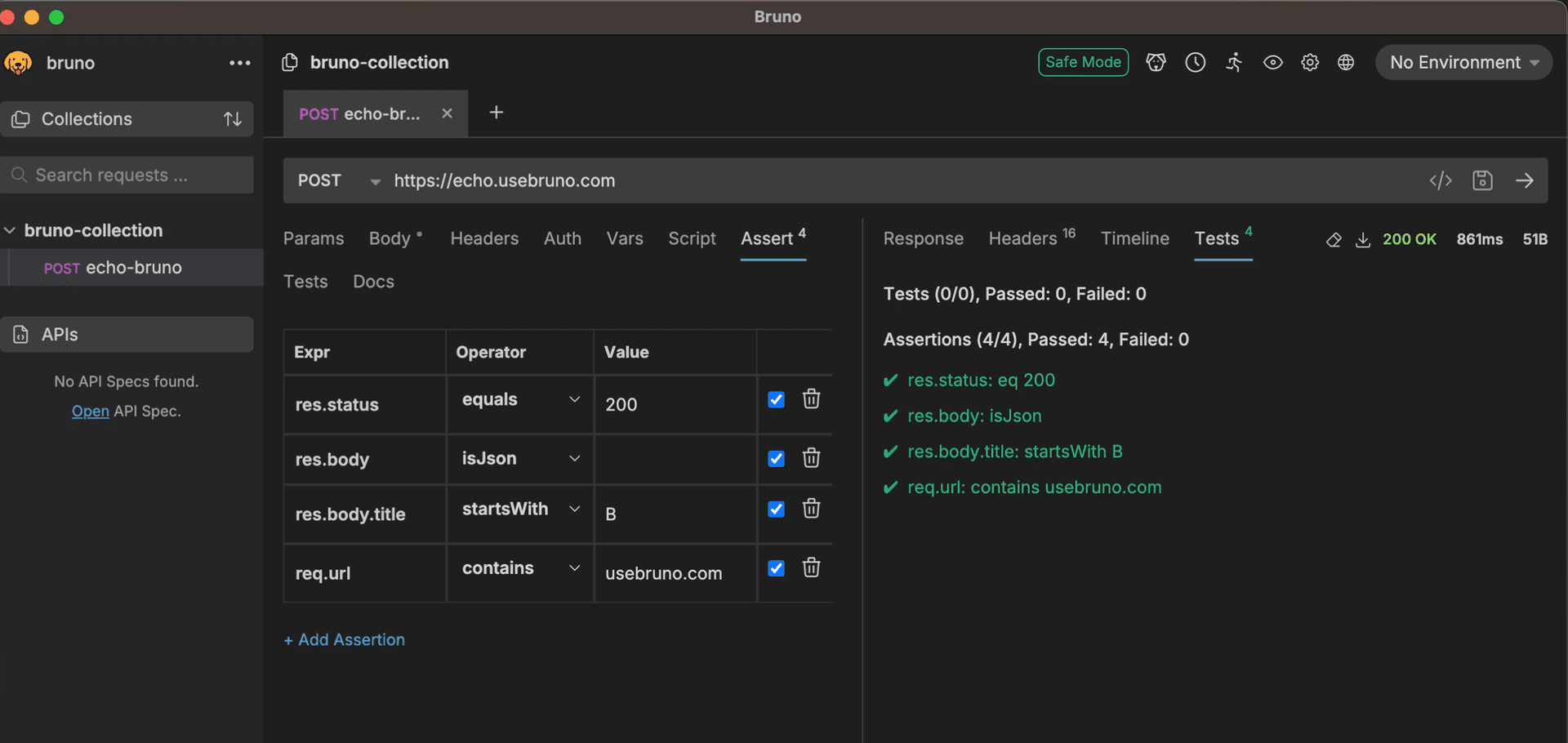Viewport: 1568px width, 743px height.
Task: Open the contains operator dropdown
Action: tap(520, 567)
